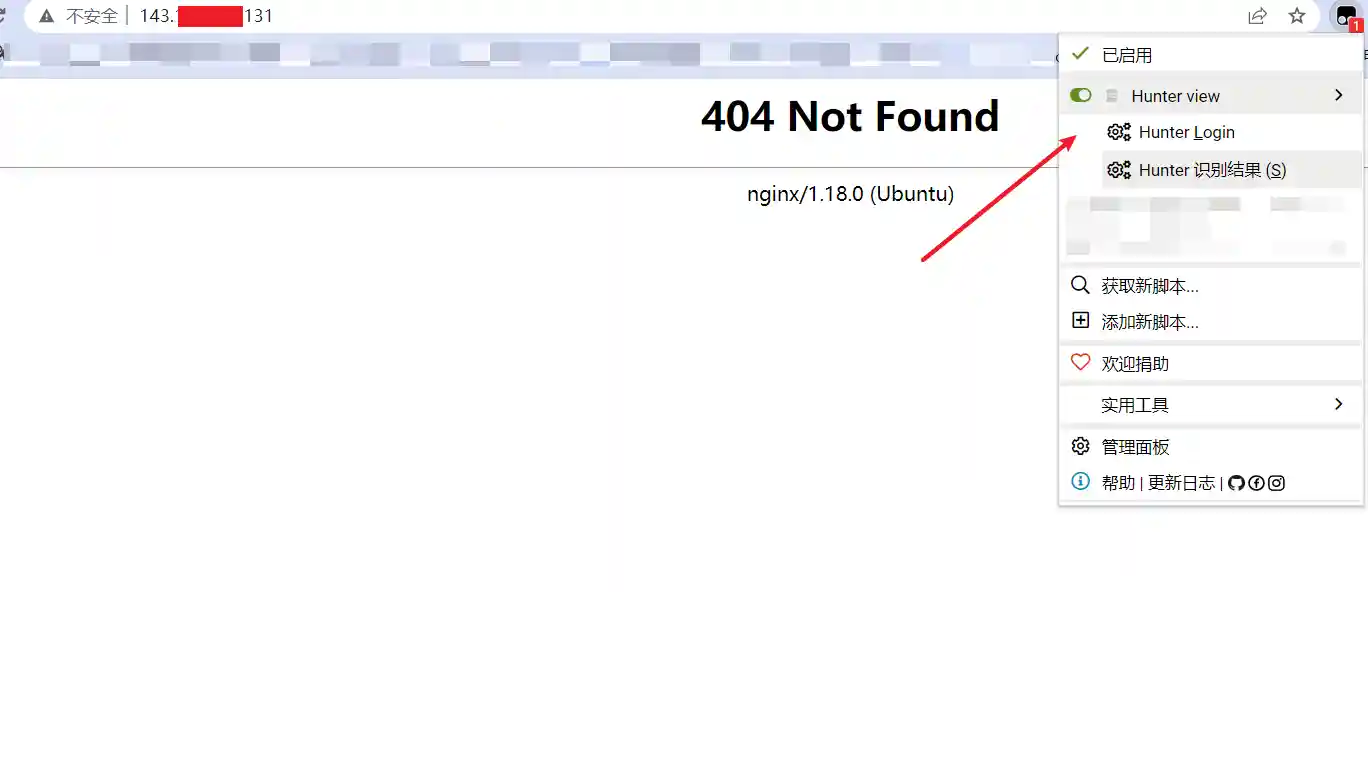Screen dimensions: 1368x770
Task: Click the not-secure warning triangle icon
Action: click(46, 16)
